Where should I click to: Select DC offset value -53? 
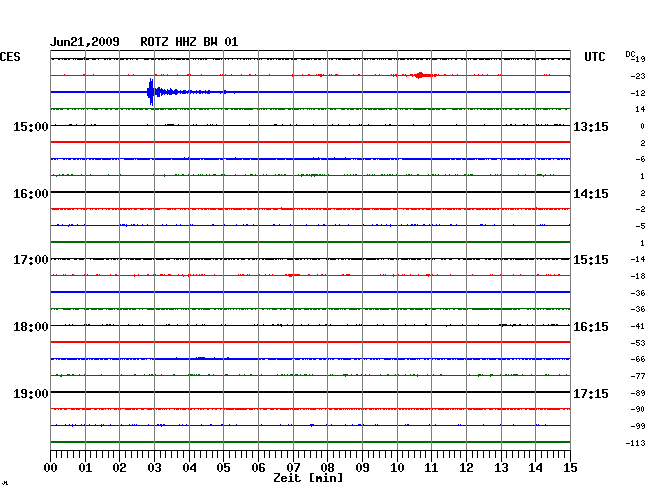click(638, 343)
